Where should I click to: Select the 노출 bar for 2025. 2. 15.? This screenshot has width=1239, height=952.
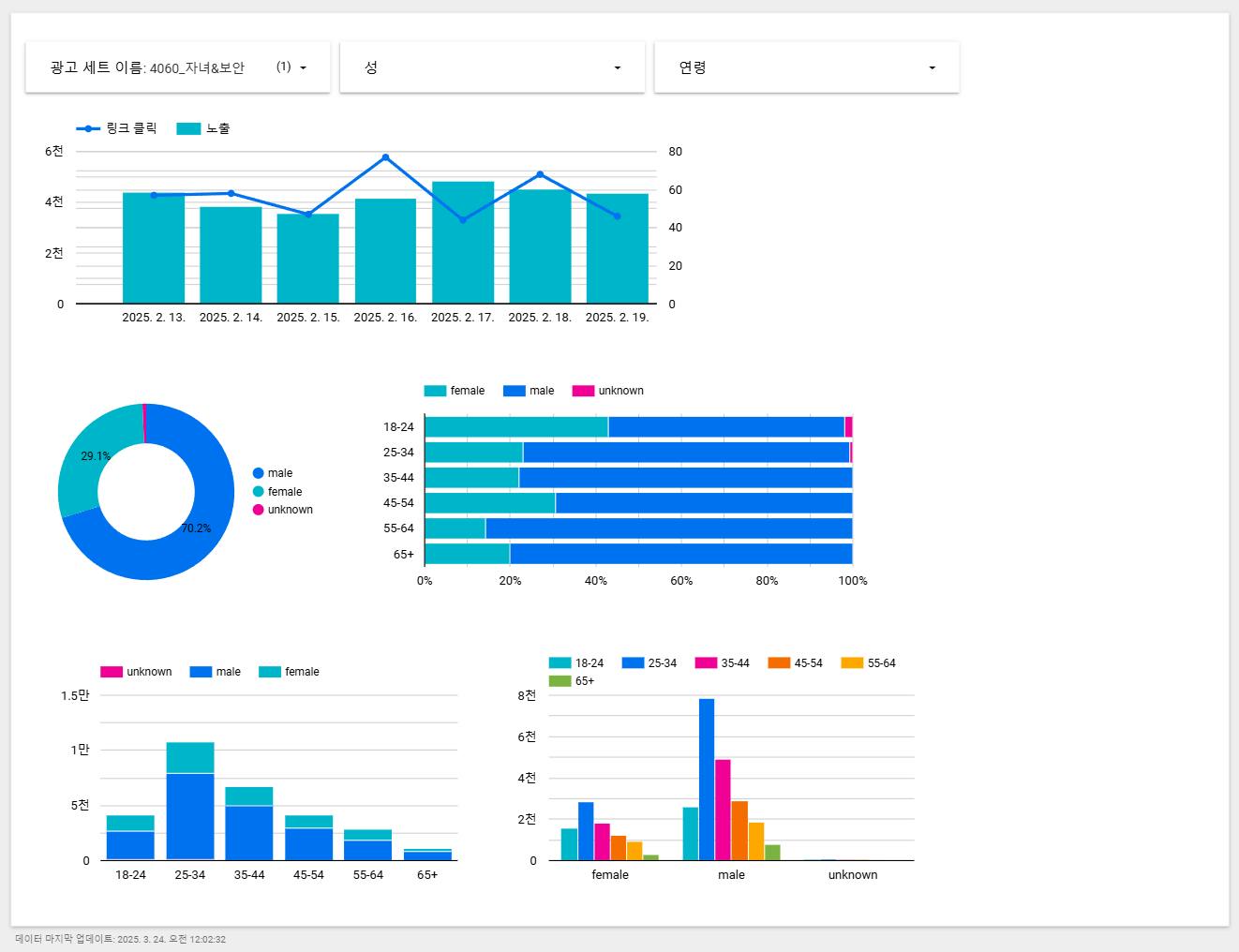click(x=307, y=259)
